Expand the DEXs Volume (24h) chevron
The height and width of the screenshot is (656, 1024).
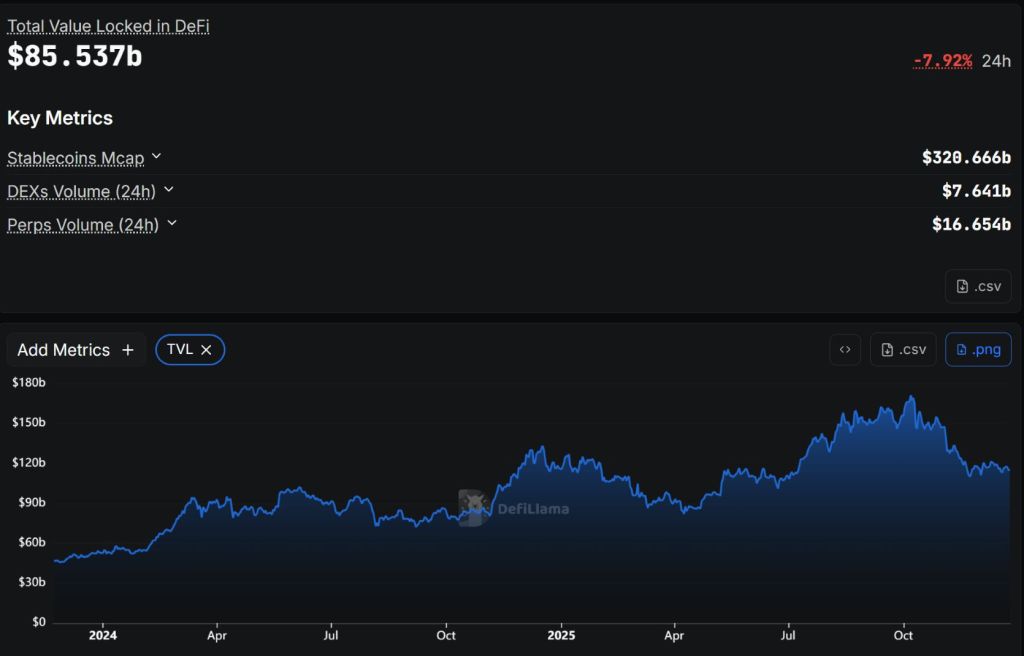[x=168, y=189]
